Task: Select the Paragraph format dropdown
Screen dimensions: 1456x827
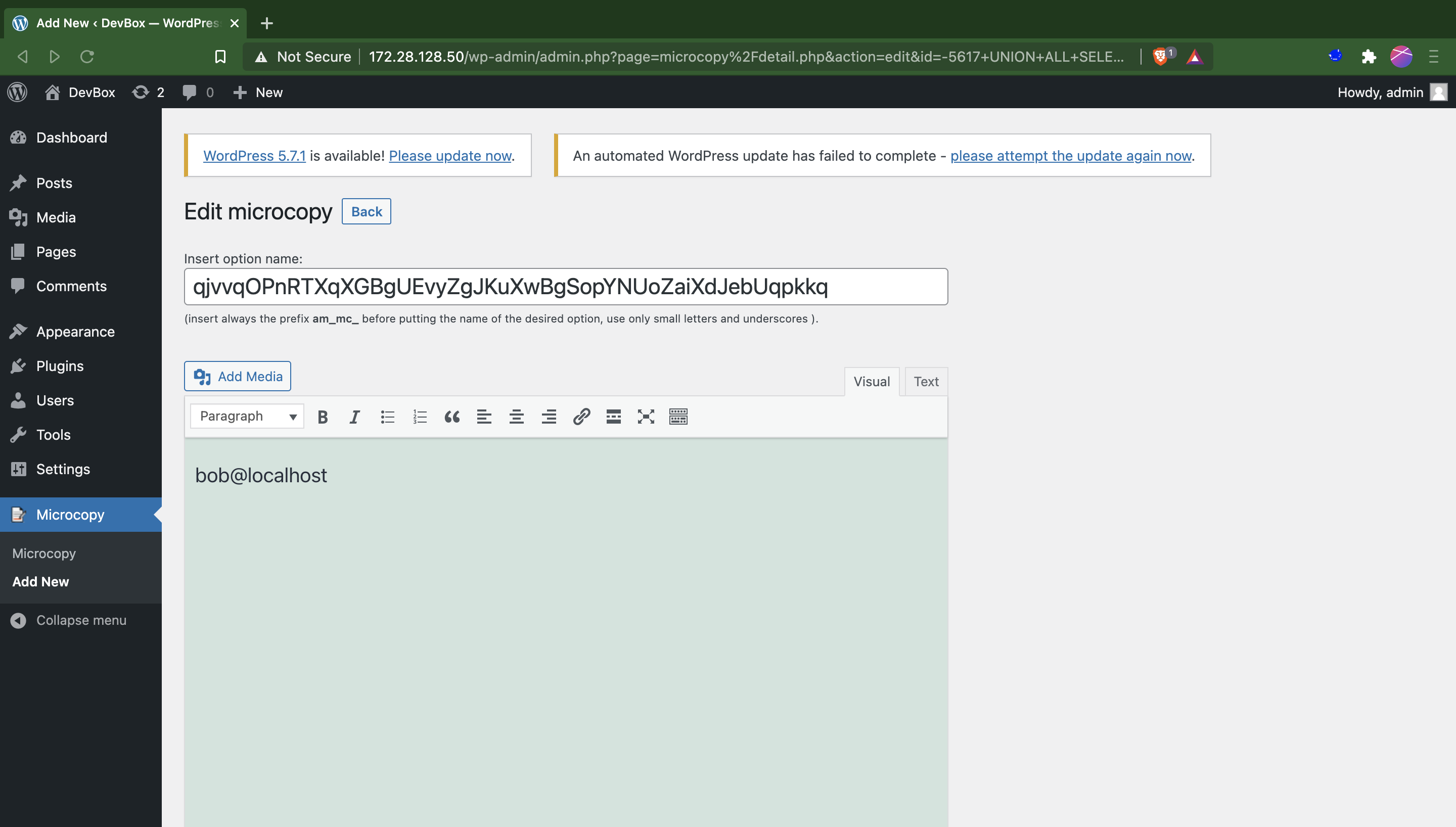Action: [248, 416]
